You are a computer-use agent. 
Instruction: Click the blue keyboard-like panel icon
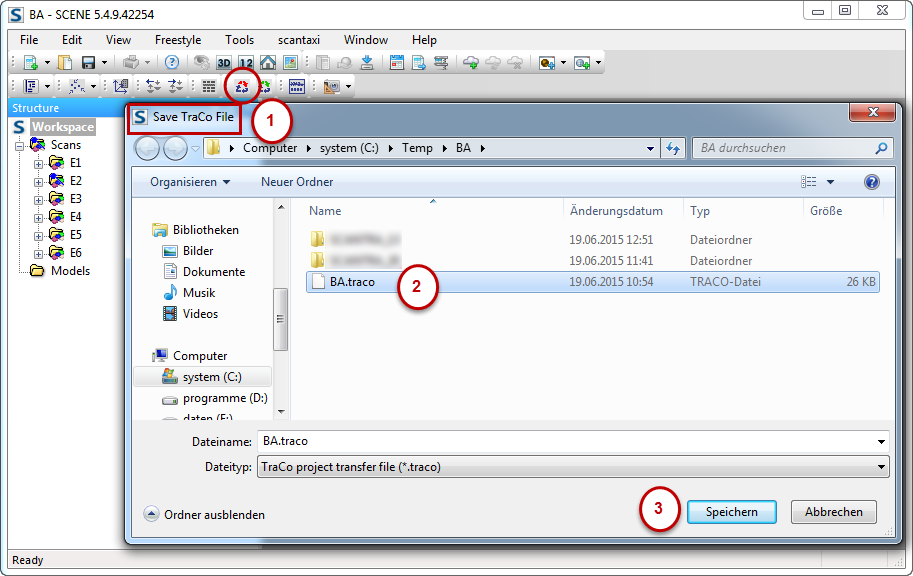click(296, 87)
